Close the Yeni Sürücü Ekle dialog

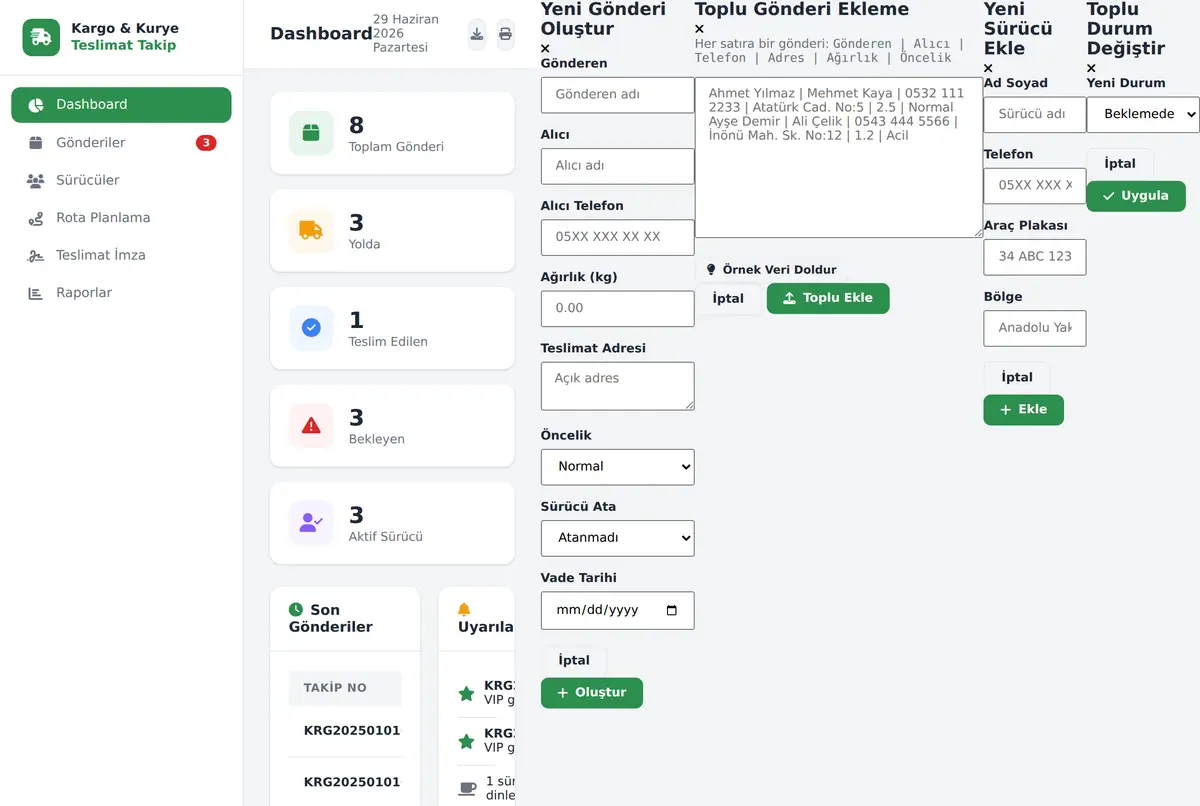click(989, 68)
